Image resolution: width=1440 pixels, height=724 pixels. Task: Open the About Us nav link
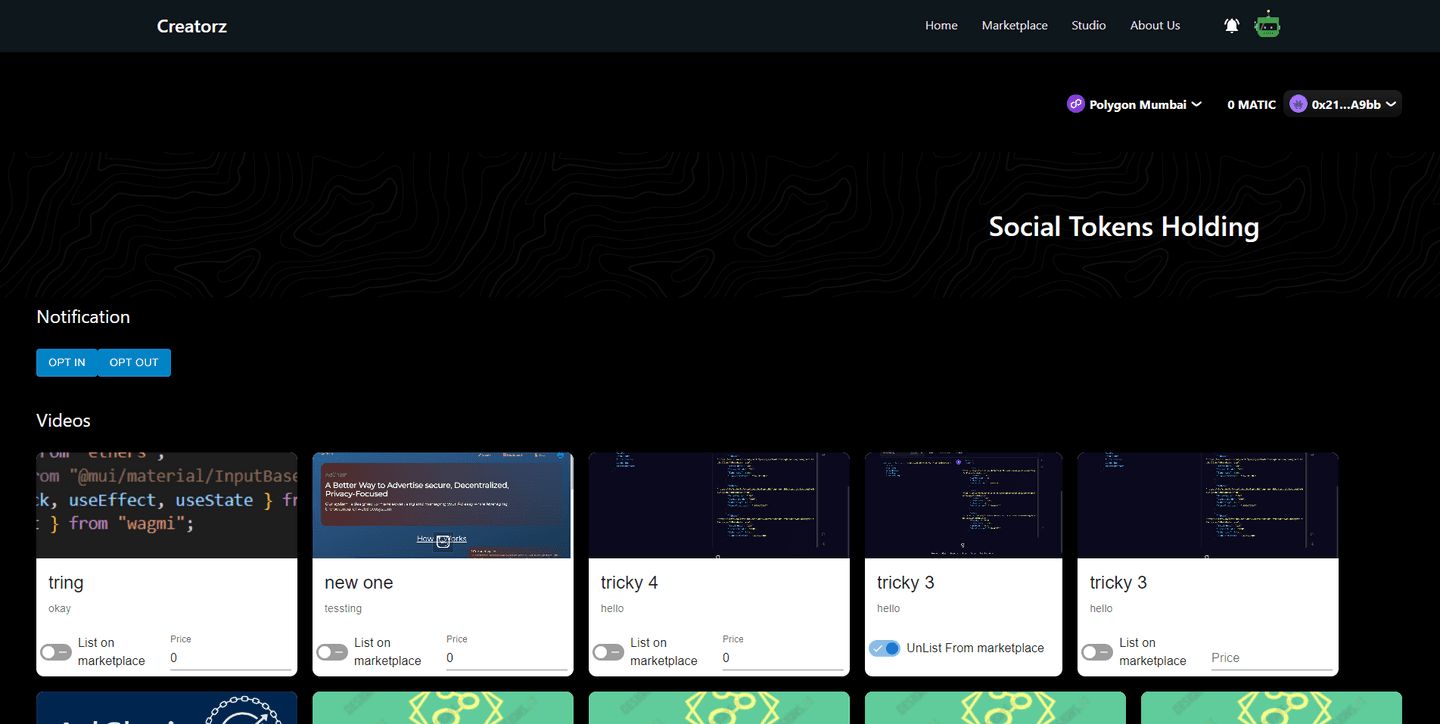[x=1155, y=26]
